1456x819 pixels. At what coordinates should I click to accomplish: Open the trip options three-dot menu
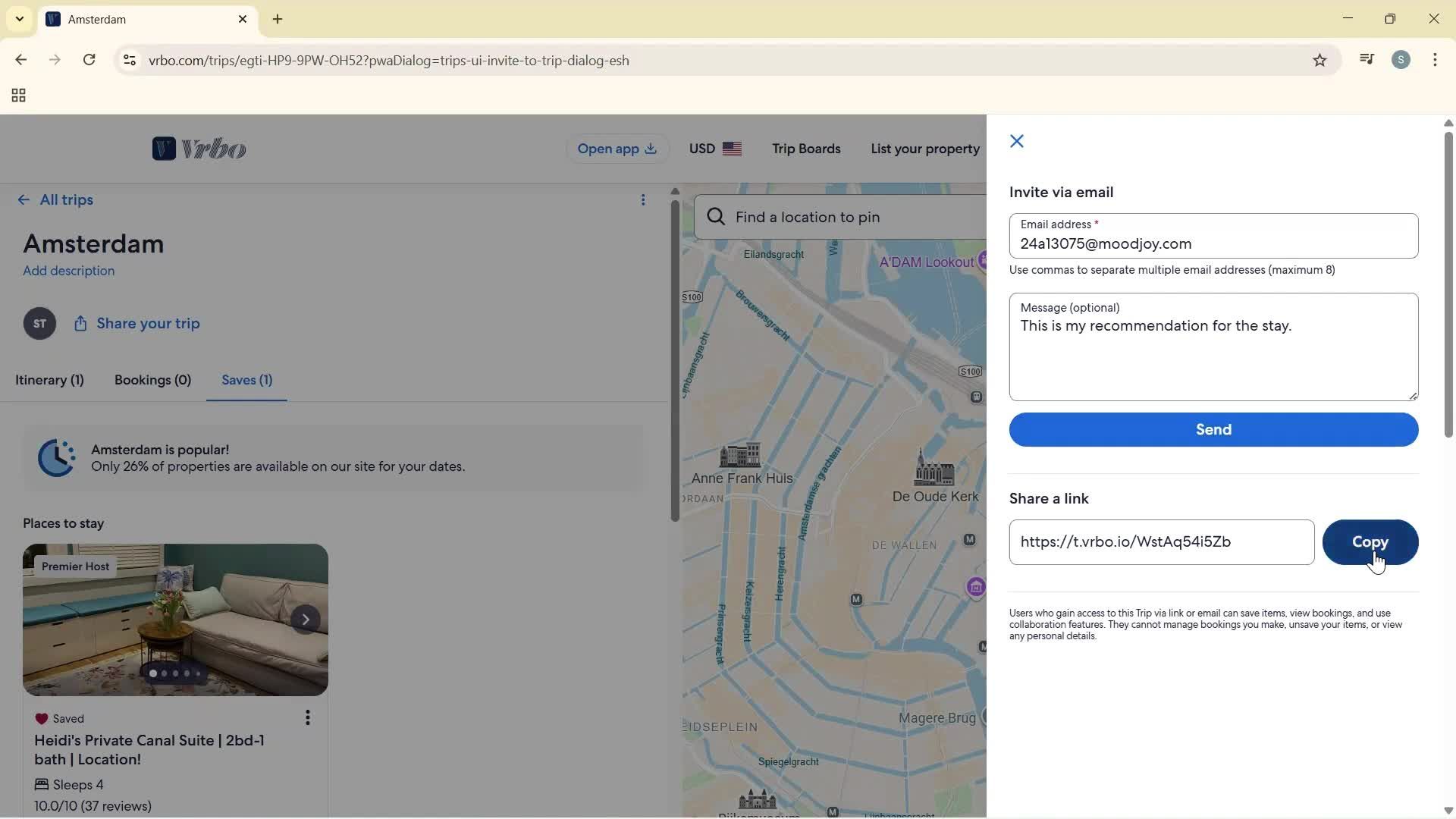pyautogui.click(x=644, y=199)
